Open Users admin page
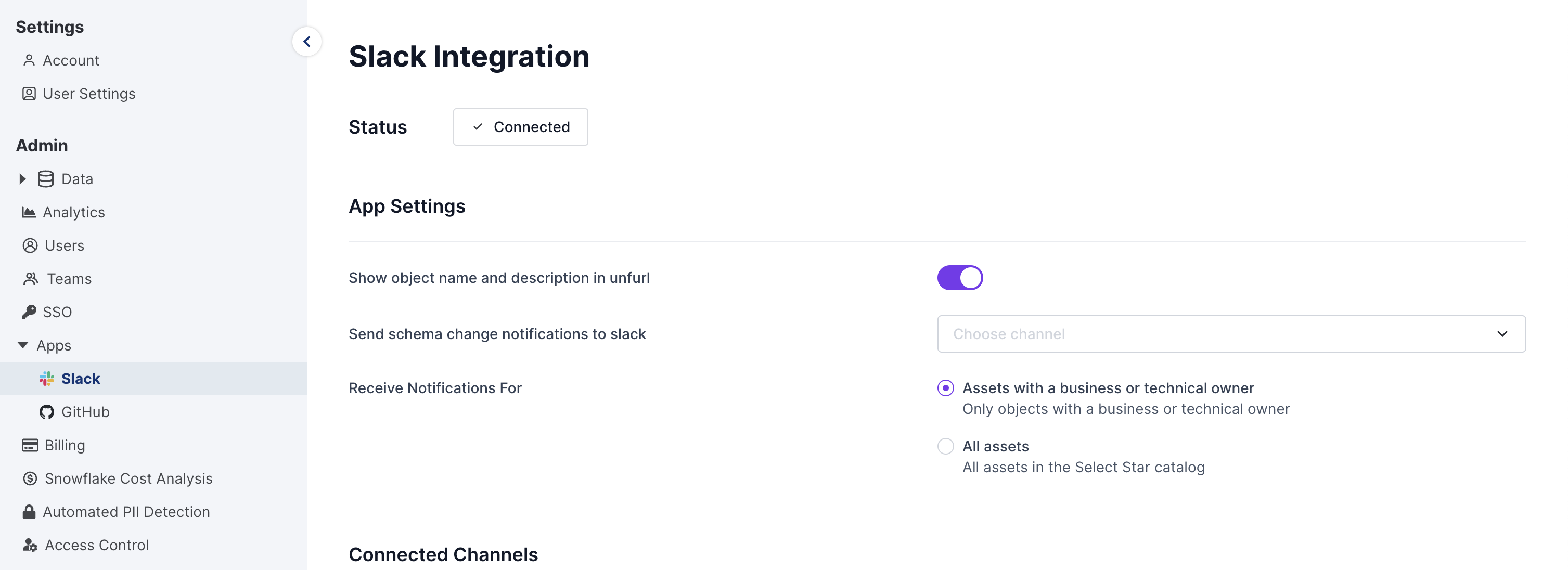The image size is (1568, 570). [64, 246]
